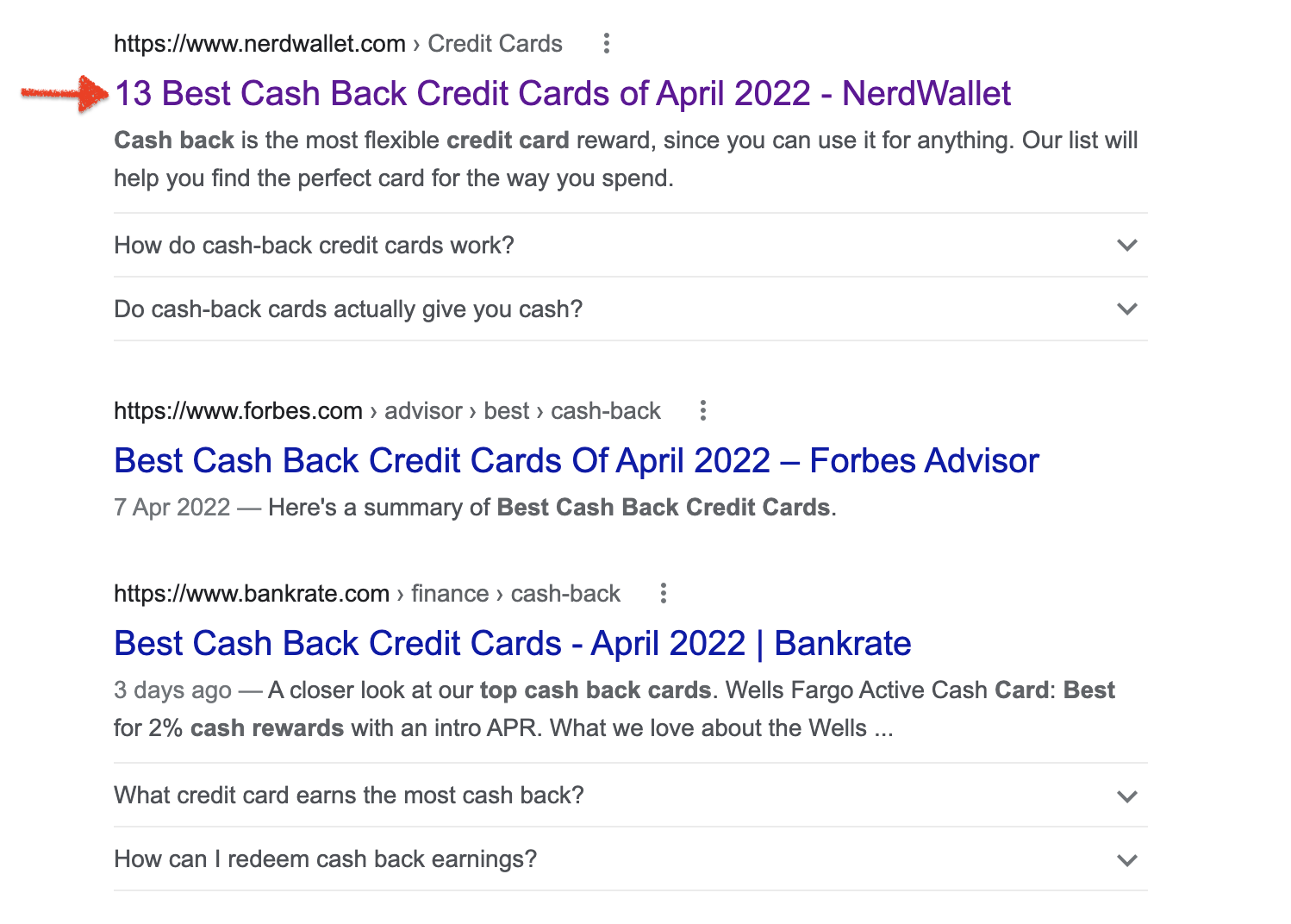
Task: Open the Forbes Advisor Best Cash Back Credit Cards link
Action: tap(577, 461)
